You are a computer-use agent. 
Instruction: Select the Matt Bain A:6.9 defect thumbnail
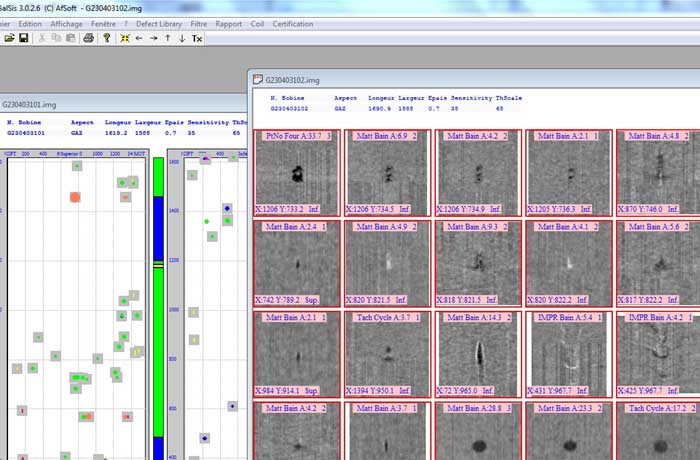click(388, 173)
